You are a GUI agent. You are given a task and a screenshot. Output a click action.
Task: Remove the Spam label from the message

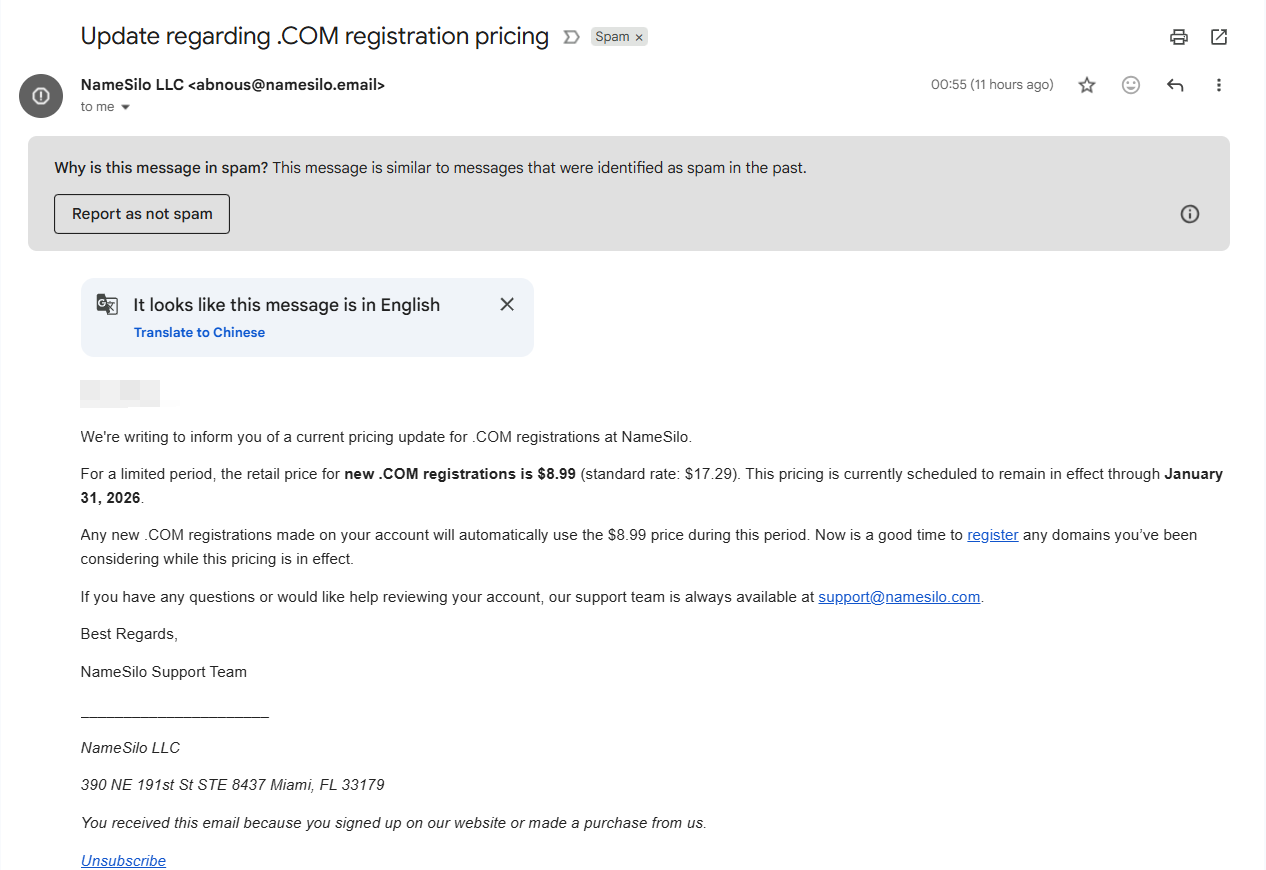tap(639, 37)
